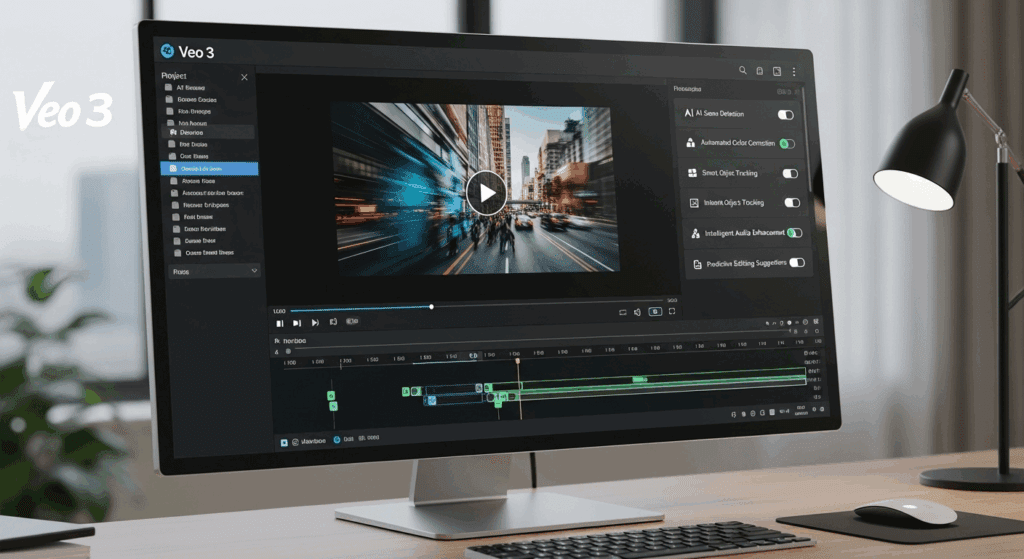Turn off Intelligent Audio Enhancement switch
The width and height of the screenshot is (1024, 559).
click(794, 233)
